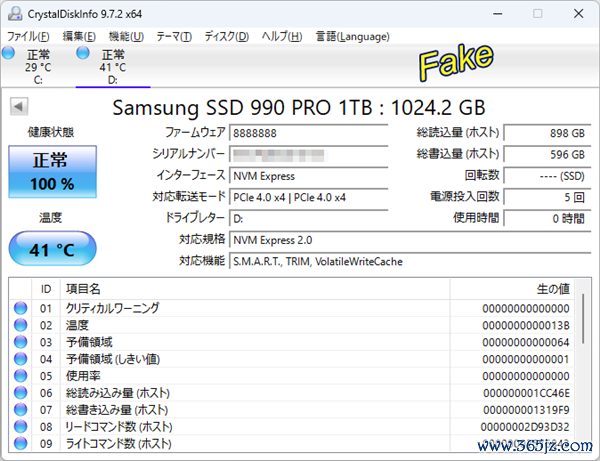
Task: Open the ヘルプ(H) menu
Action: click(x=282, y=37)
